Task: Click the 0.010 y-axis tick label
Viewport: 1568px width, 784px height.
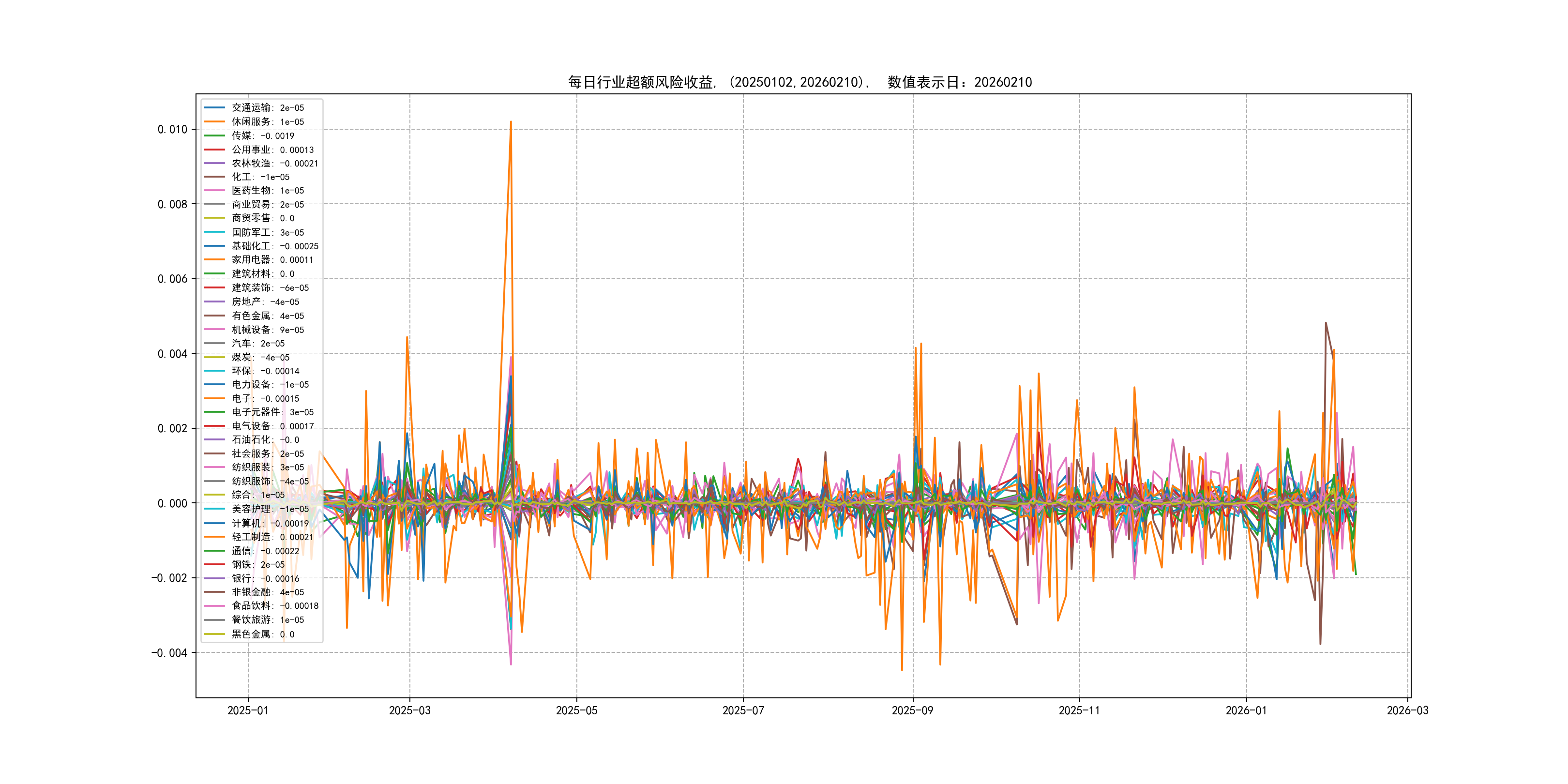Action: pyautogui.click(x=172, y=129)
